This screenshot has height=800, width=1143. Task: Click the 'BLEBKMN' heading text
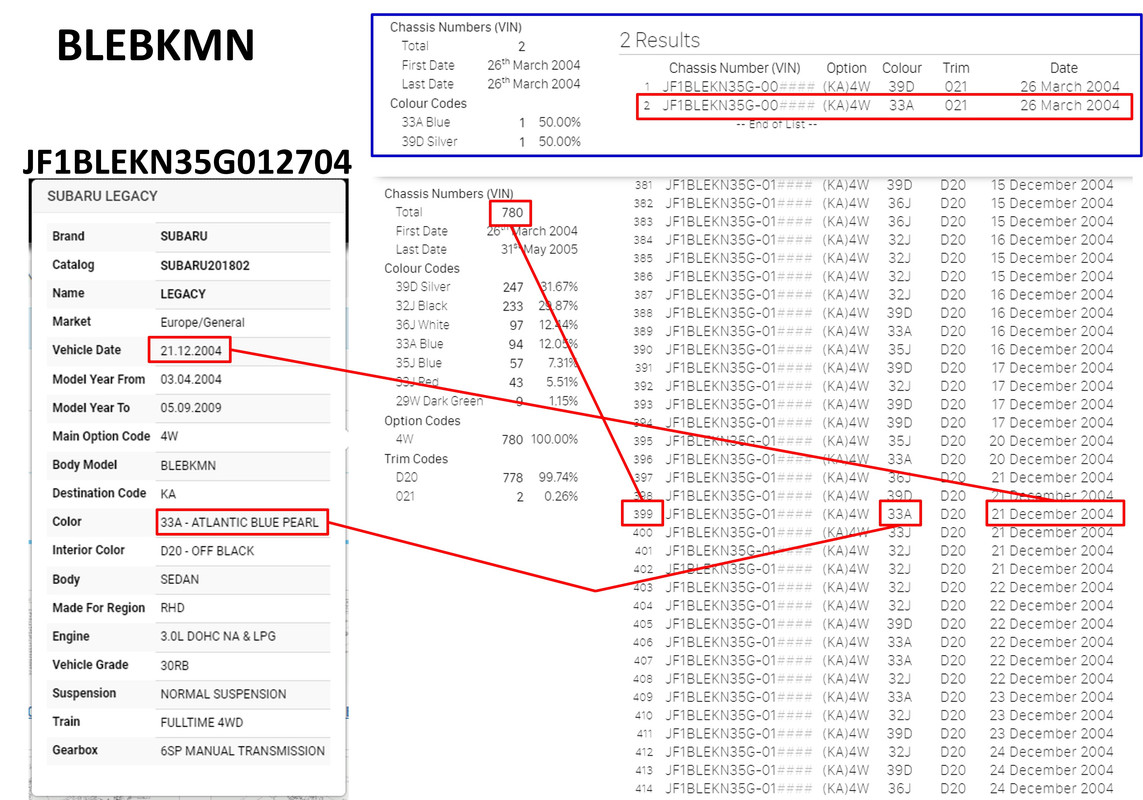[x=155, y=45]
